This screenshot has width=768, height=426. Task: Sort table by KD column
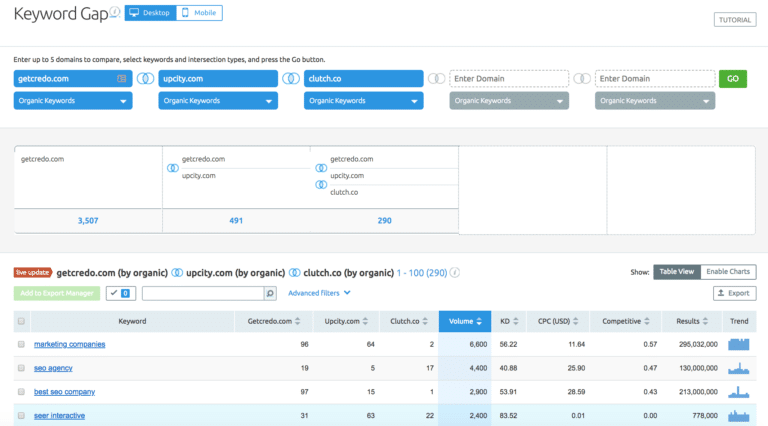point(509,321)
